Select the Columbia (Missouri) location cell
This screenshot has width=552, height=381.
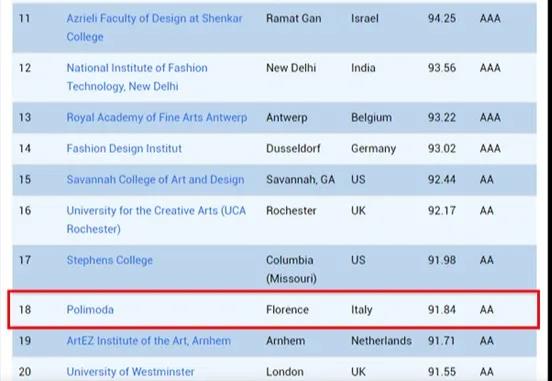tap(291, 269)
